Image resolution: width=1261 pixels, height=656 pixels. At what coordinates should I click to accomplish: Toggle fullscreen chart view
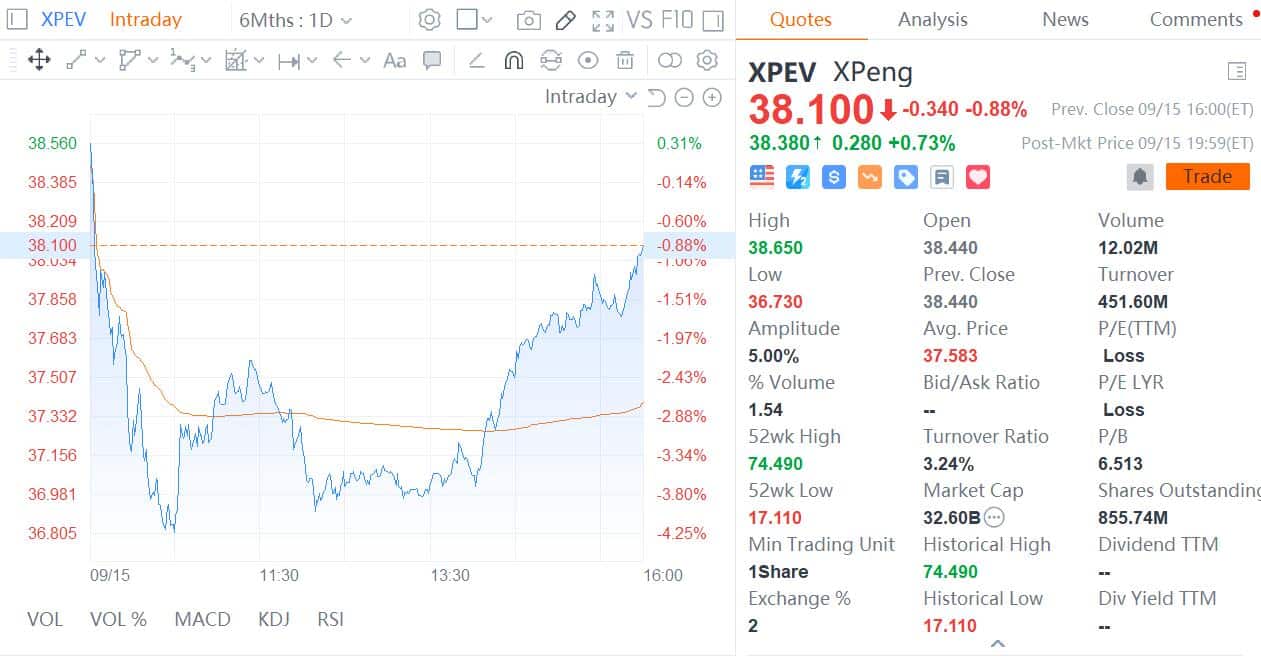point(602,19)
